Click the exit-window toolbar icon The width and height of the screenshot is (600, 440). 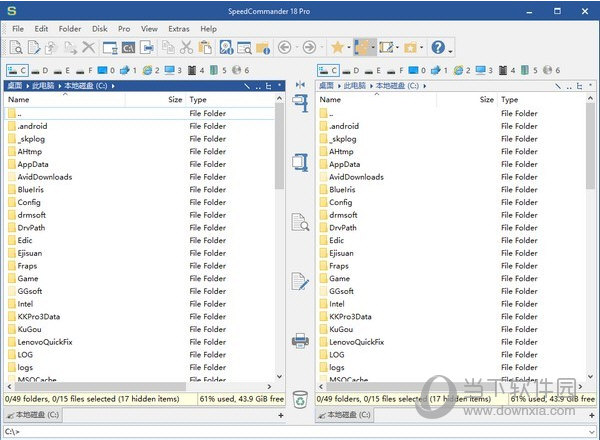(147, 47)
